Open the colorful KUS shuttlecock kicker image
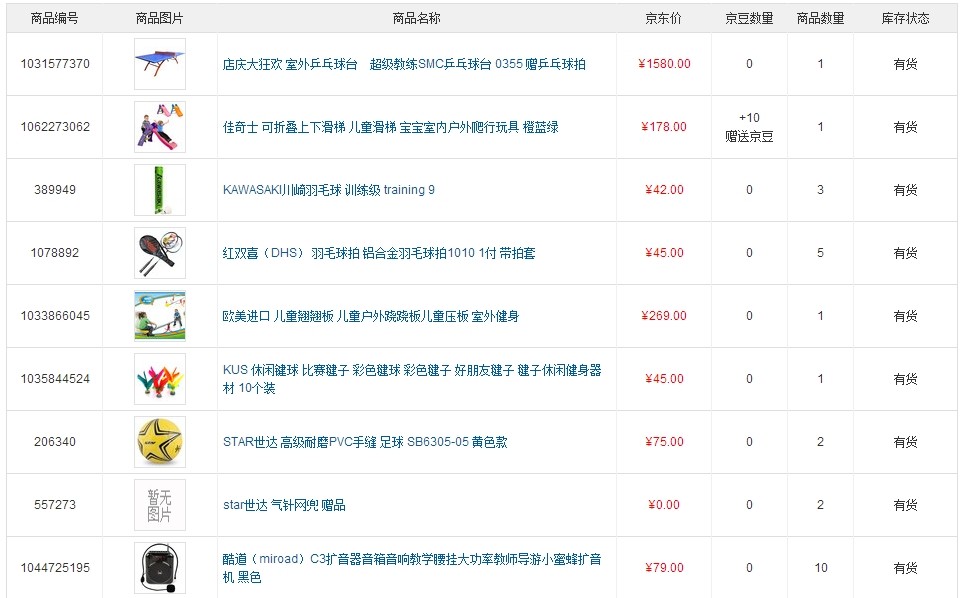Image resolution: width=964 pixels, height=598 pixels. pyautogui.click(x=160, y=379)
